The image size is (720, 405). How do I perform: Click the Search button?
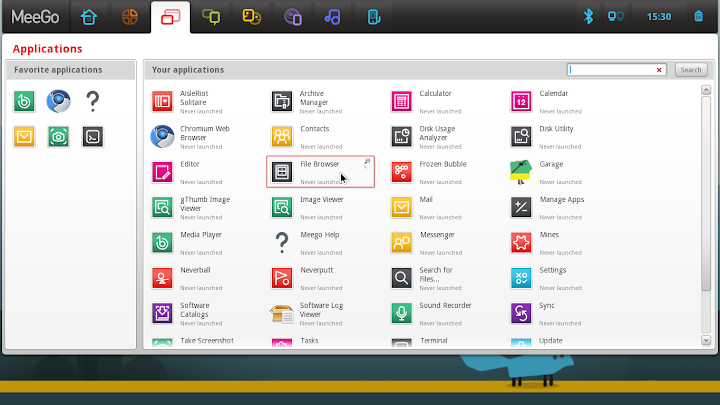point(691,70)
